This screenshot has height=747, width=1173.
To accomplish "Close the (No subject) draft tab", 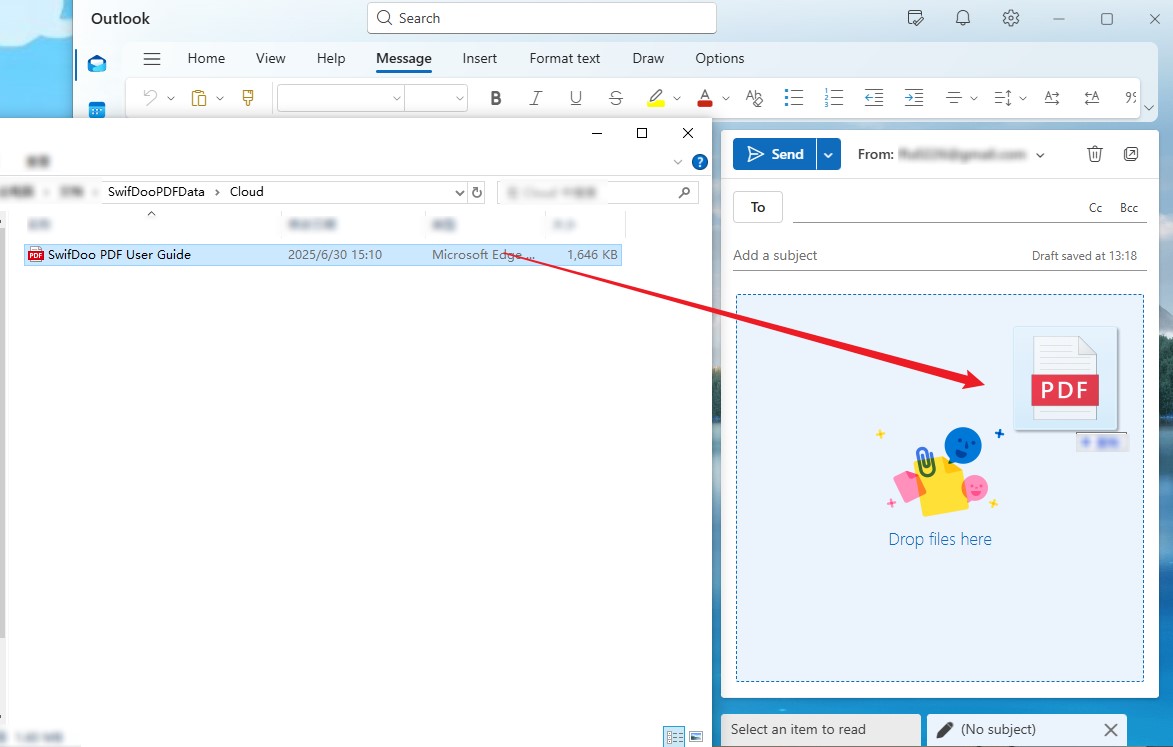I will coord(1111,730).
